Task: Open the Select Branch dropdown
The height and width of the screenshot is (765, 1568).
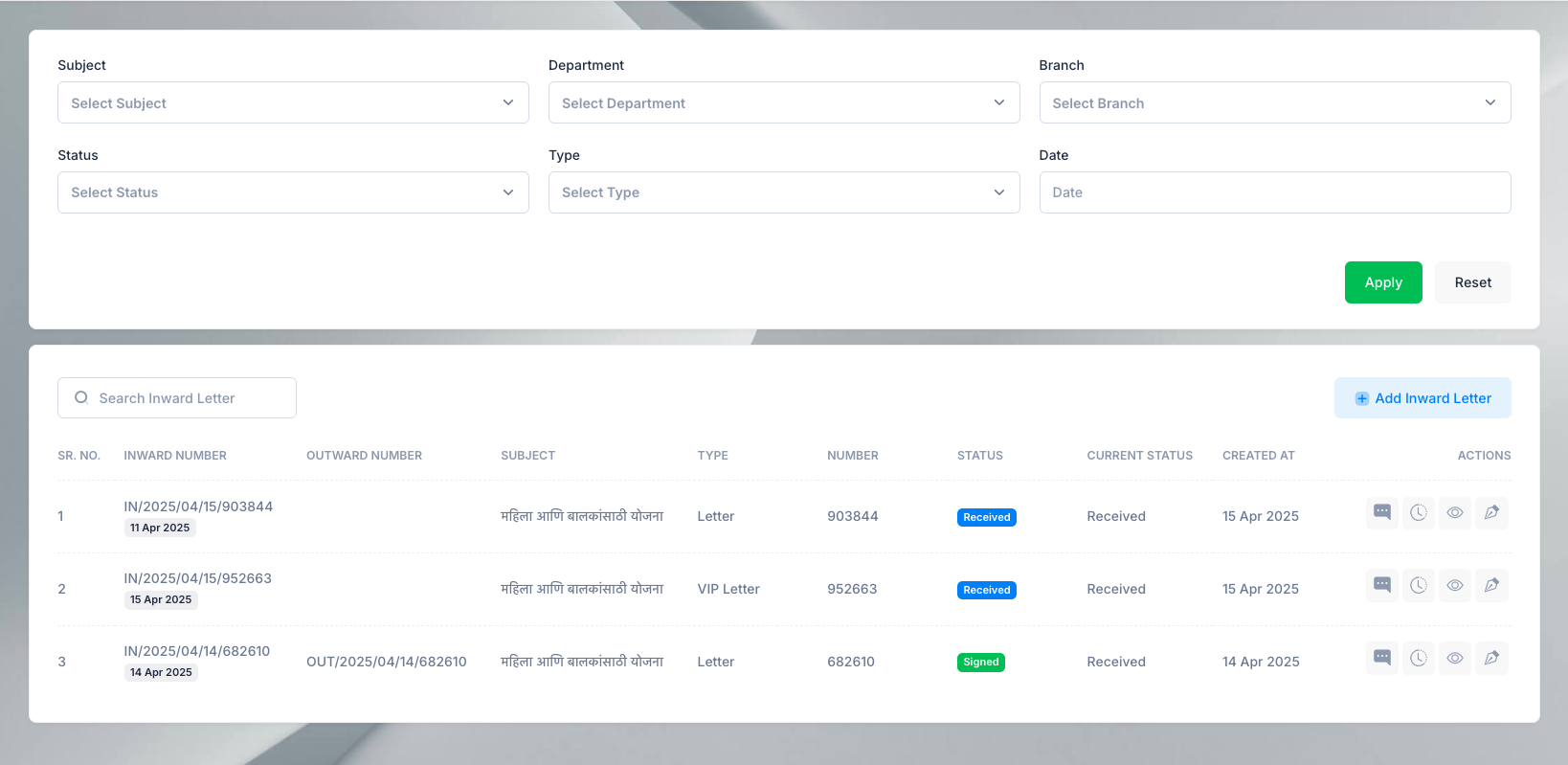Action: [1274, 102]
